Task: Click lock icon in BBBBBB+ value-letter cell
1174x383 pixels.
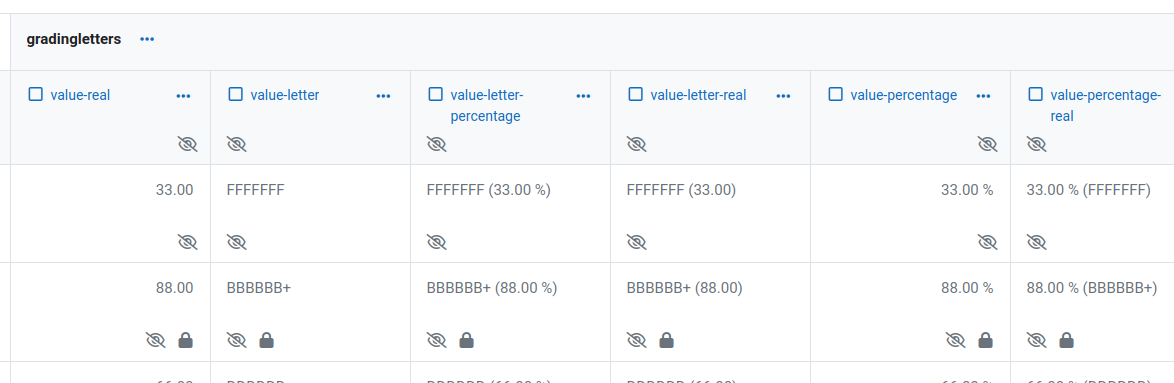Action: [x=266, y=340]
